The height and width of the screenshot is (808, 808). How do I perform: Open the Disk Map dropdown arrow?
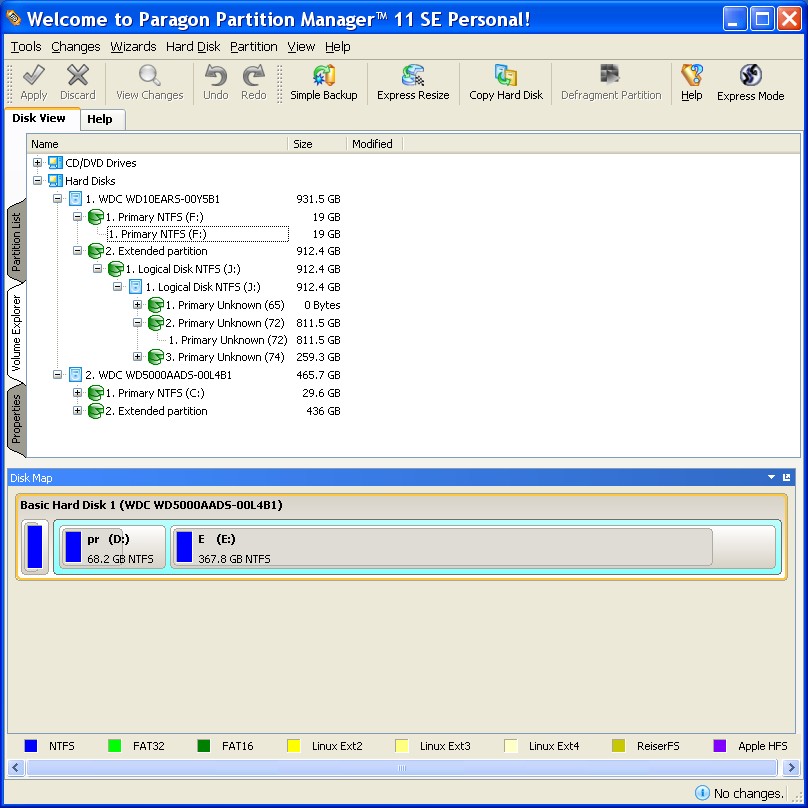771,477
